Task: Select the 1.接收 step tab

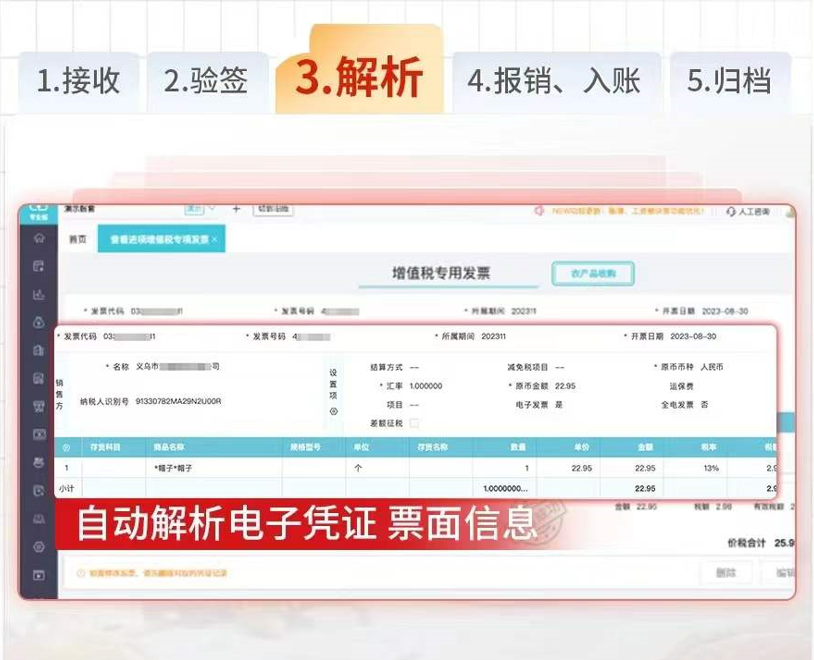Action: [x=78, y=81]
